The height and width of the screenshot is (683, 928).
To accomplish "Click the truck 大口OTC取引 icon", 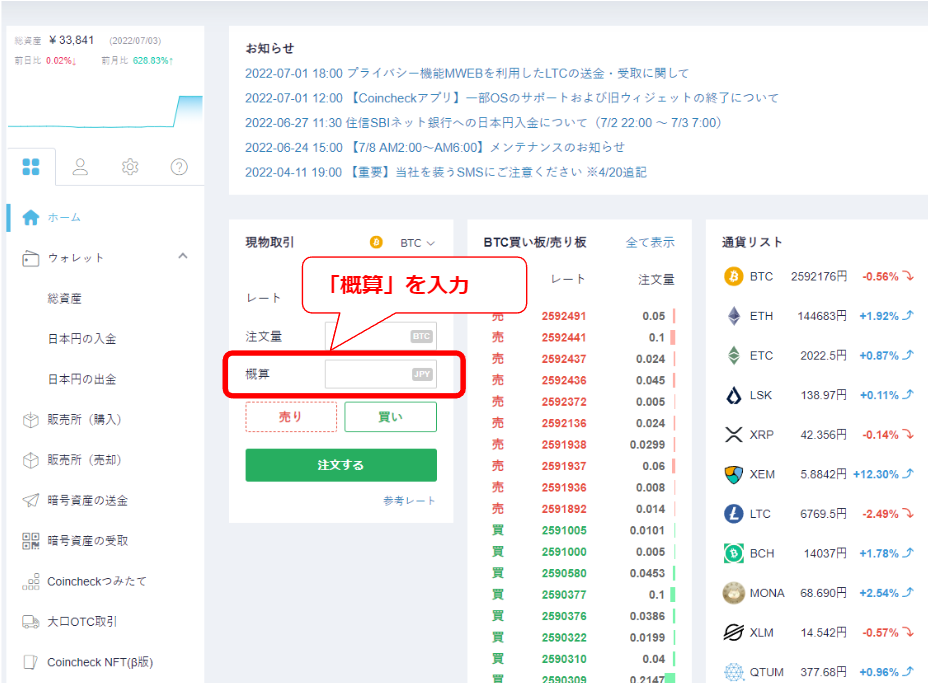I will pyautogui.click(x=31, y=622).
